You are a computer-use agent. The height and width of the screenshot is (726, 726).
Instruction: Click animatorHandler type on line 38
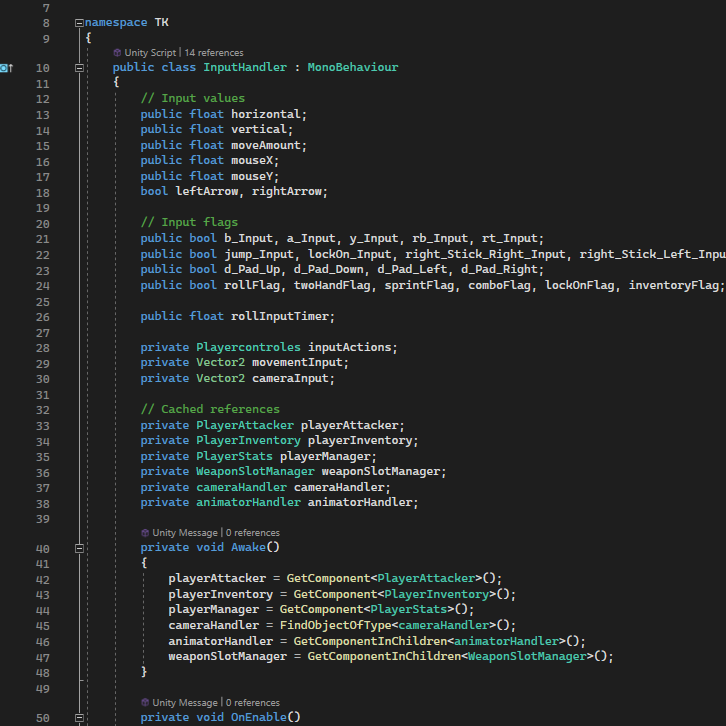[249, 502]
